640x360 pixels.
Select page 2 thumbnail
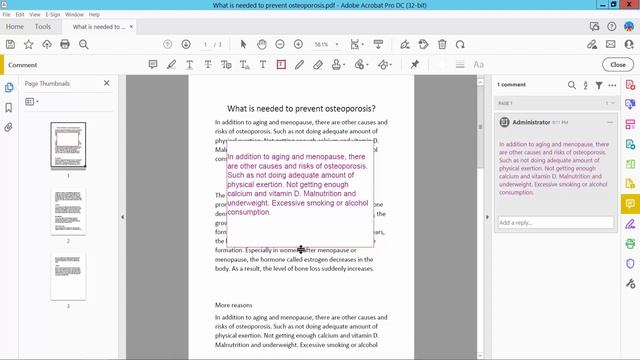coord(68,211)
